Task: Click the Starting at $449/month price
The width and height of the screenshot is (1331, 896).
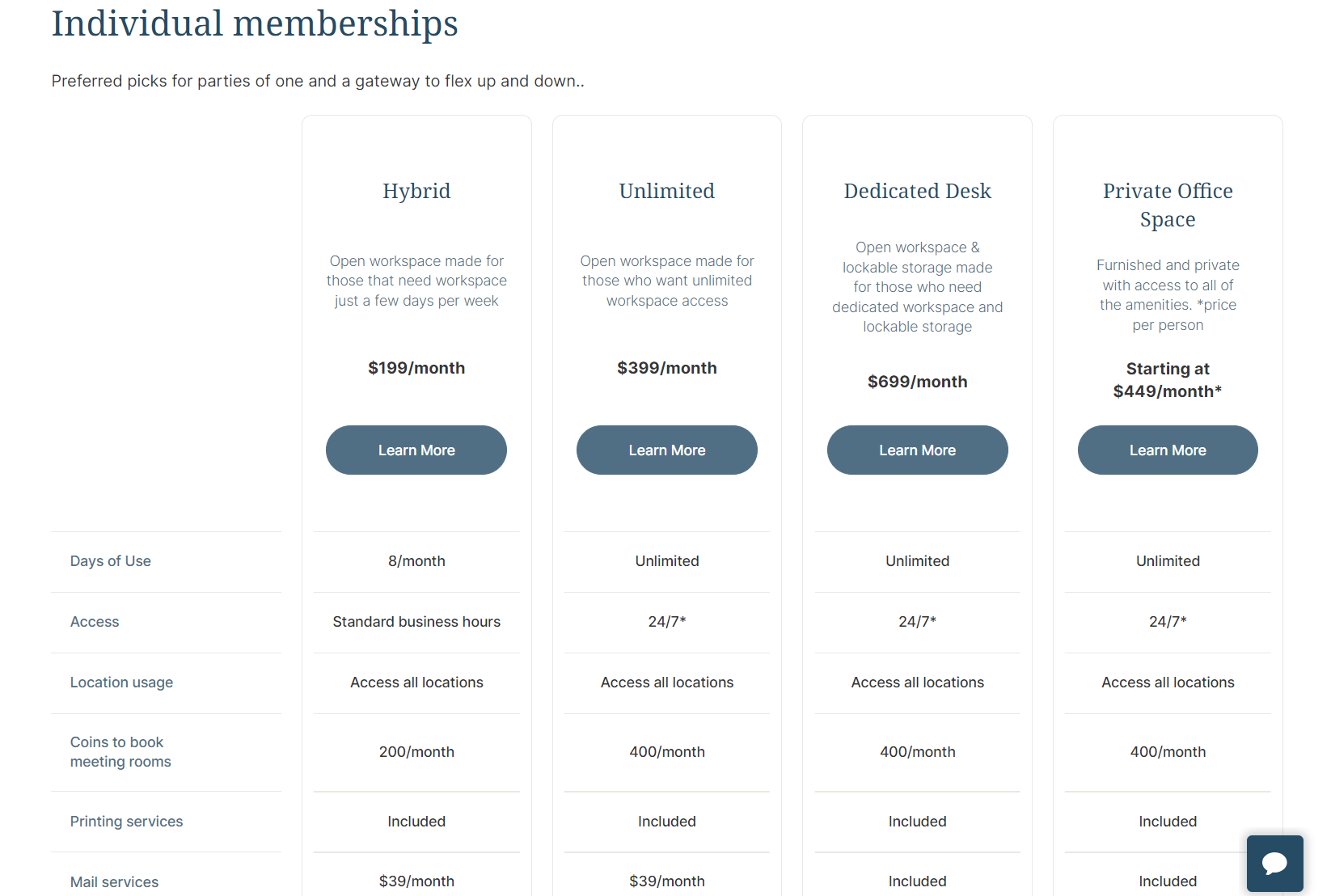Action: (x=1168, y=380)
